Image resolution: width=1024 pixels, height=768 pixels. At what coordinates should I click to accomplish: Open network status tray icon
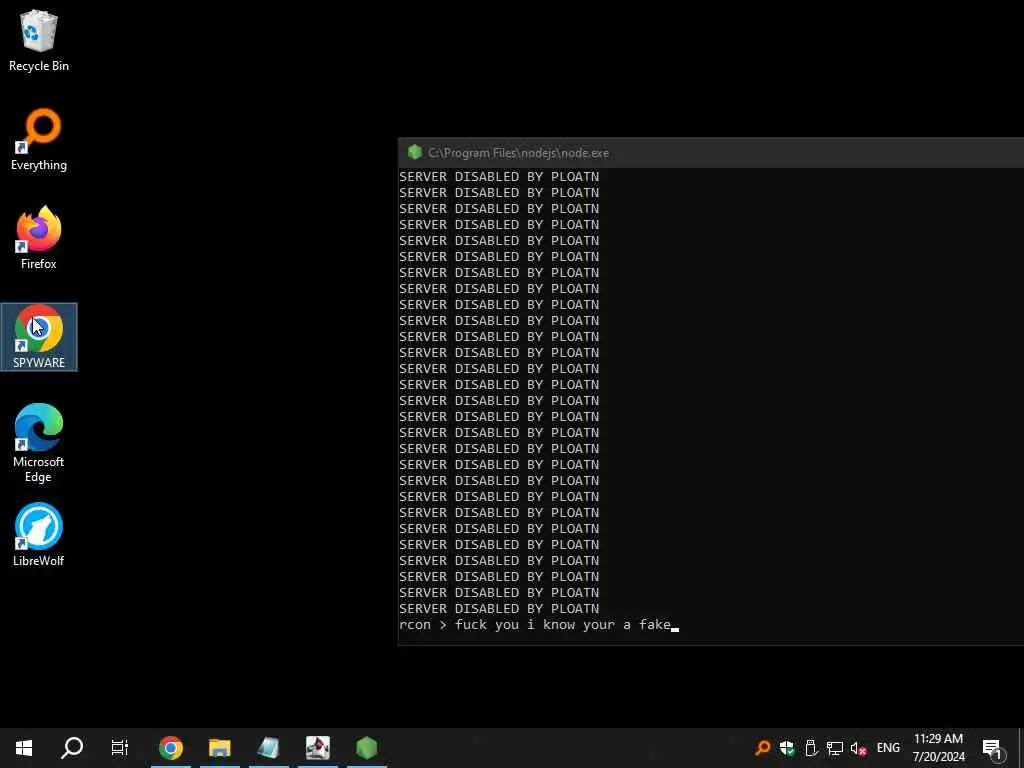pyautogui.click(x=835, y=748)
